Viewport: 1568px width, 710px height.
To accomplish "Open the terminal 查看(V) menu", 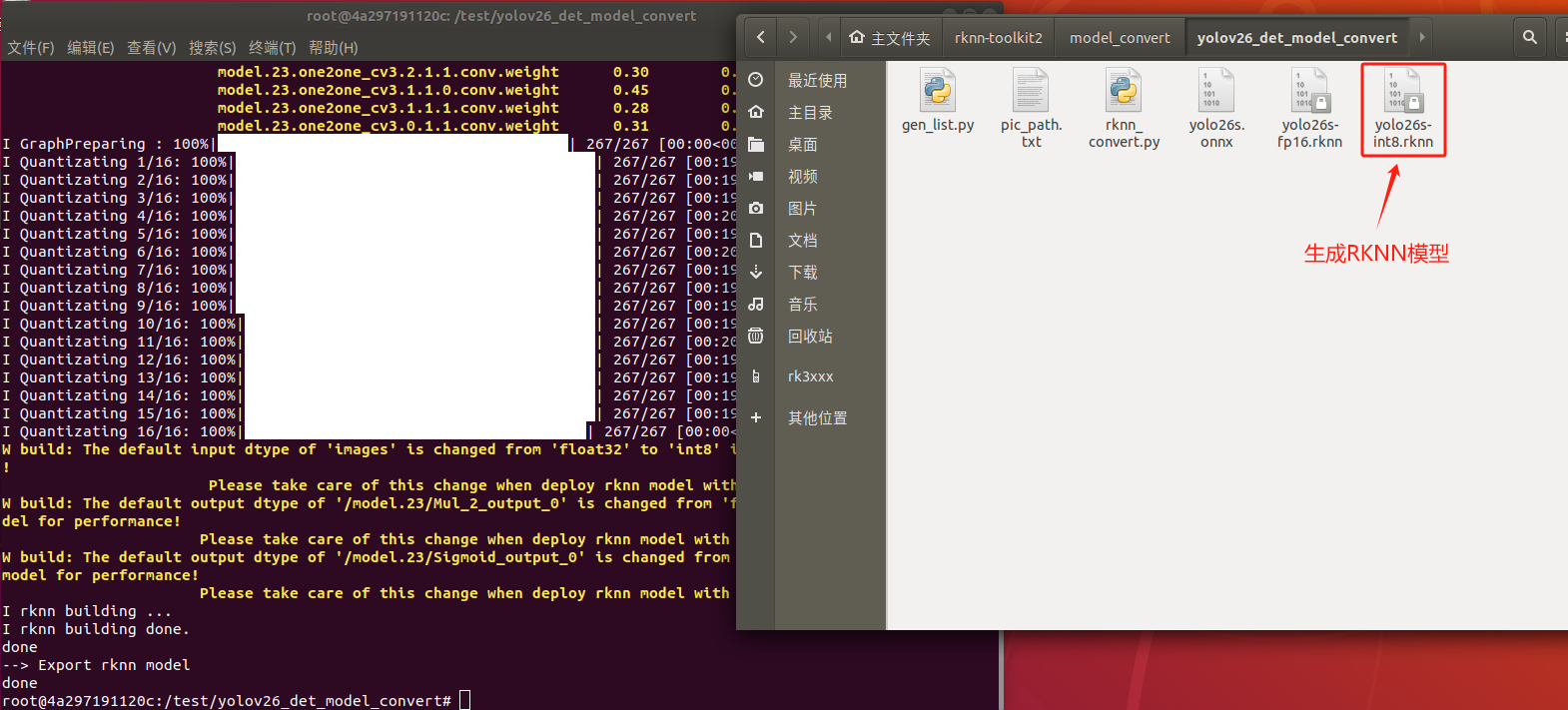I will pos(151,47).
